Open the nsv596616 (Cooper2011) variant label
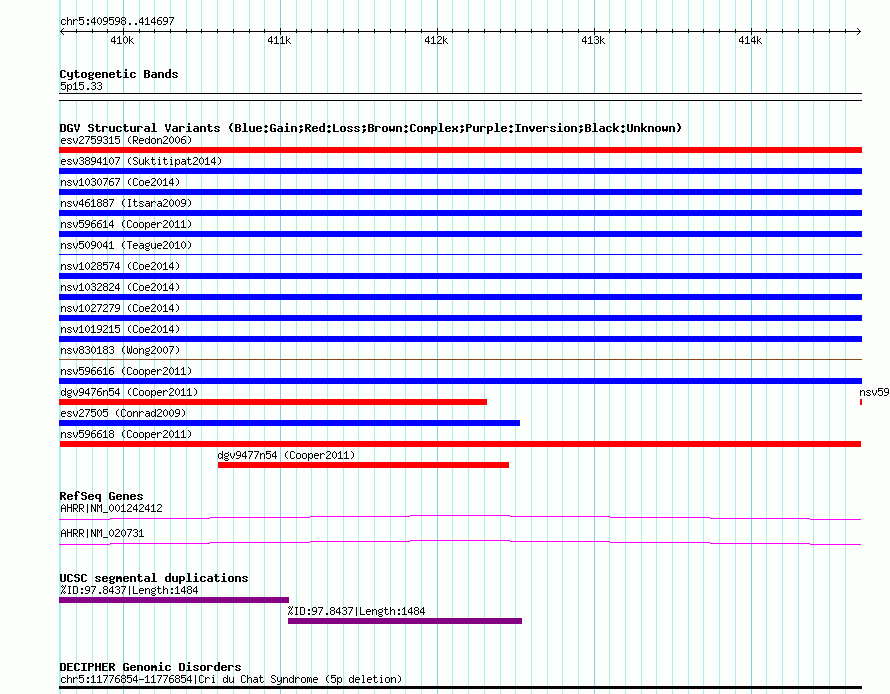Viewport: 890px width, 694px height. [126, 371]
